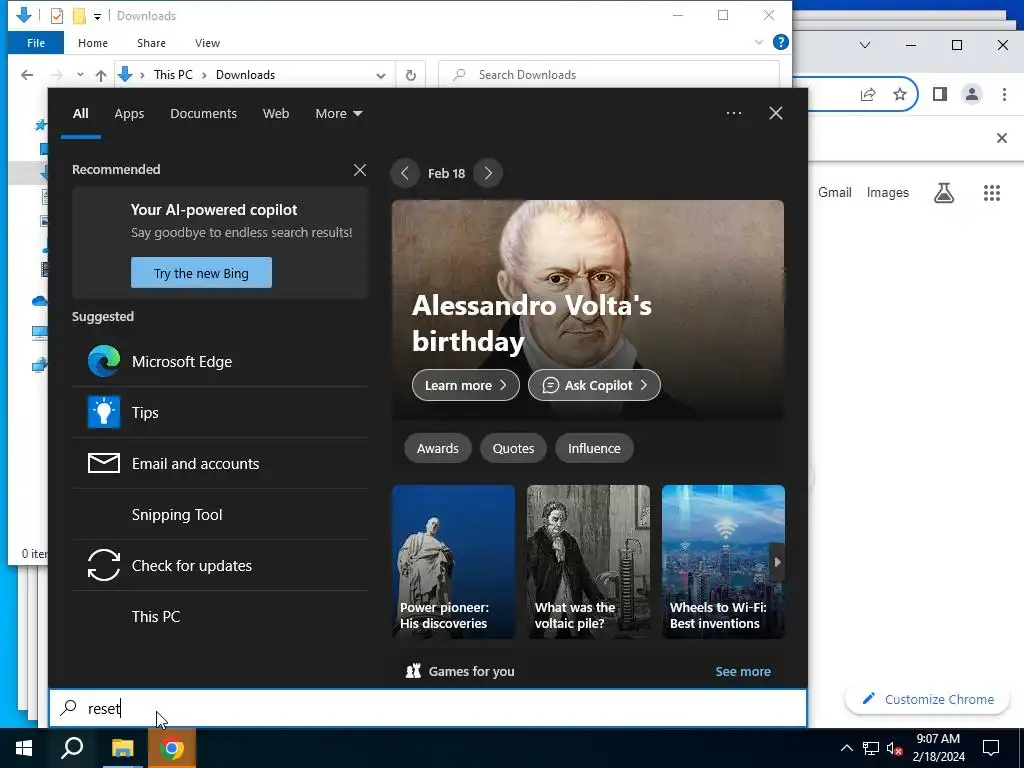Open the Chrome tab search chevron
This screenshot has width=1024, height=768.
[x=865, y=45]
